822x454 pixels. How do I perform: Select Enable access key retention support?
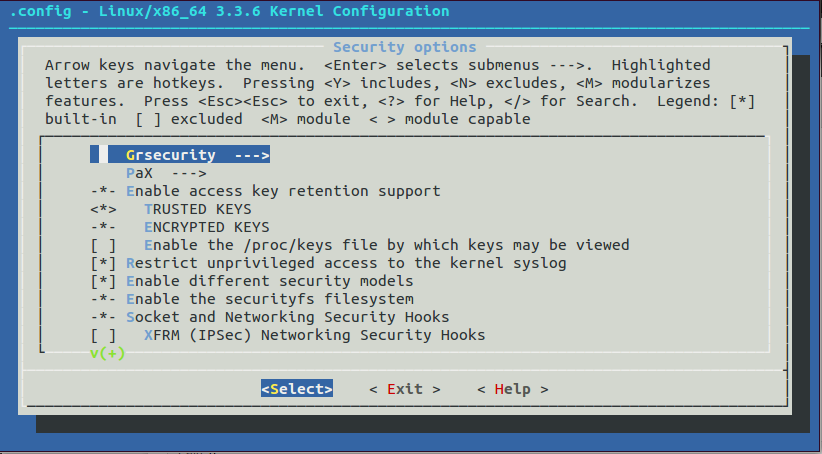(282, 191)
